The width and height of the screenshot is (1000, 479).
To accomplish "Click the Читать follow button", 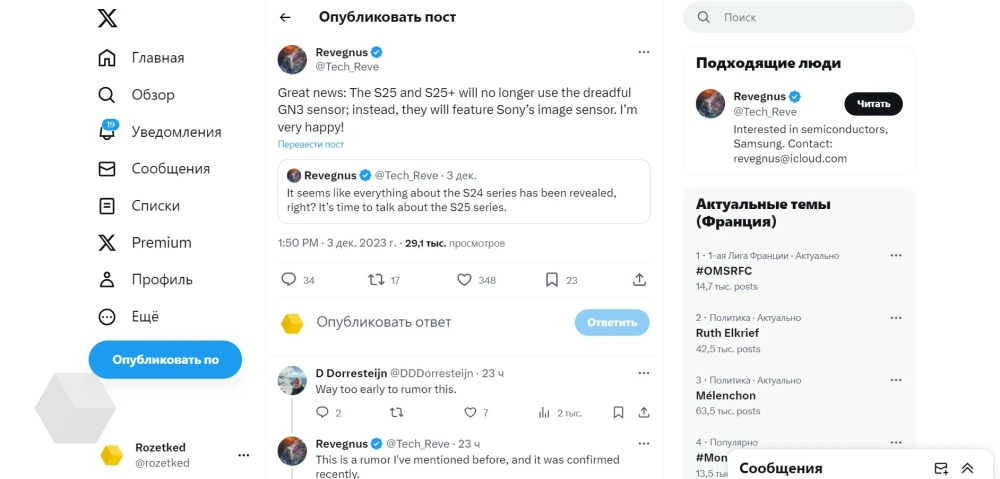I will pos(873,104).
